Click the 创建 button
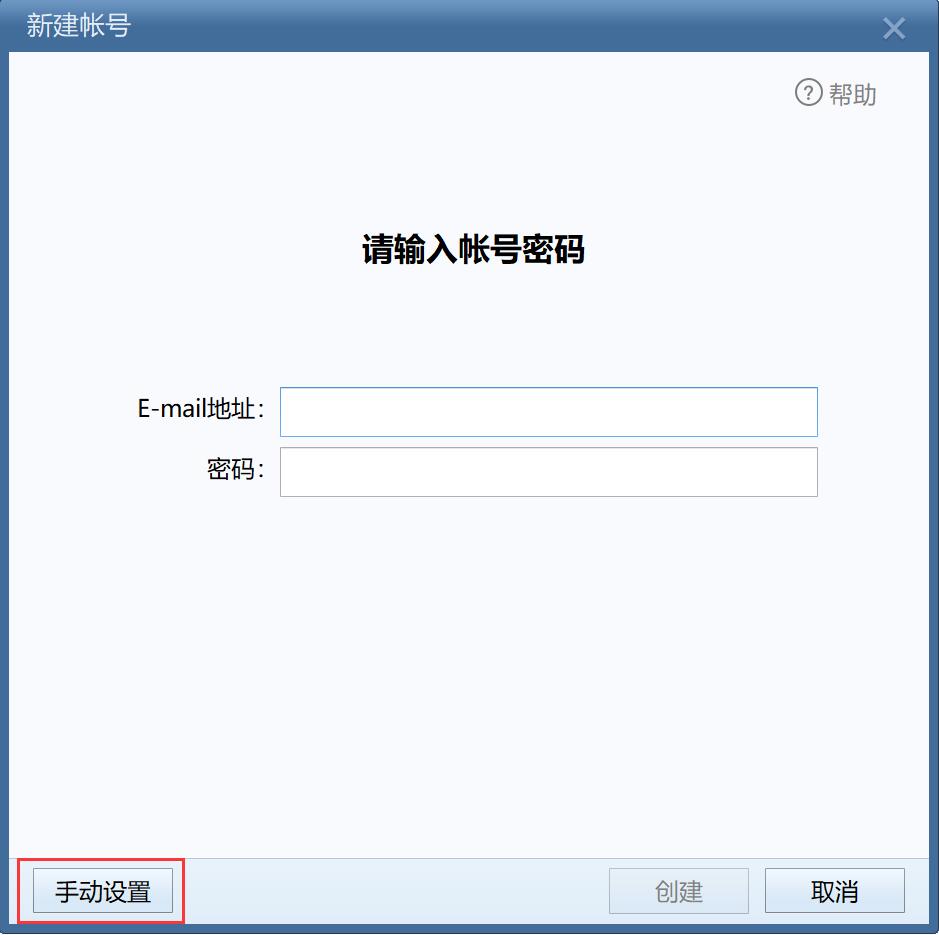Screen dimensions: 939x935 679,891
